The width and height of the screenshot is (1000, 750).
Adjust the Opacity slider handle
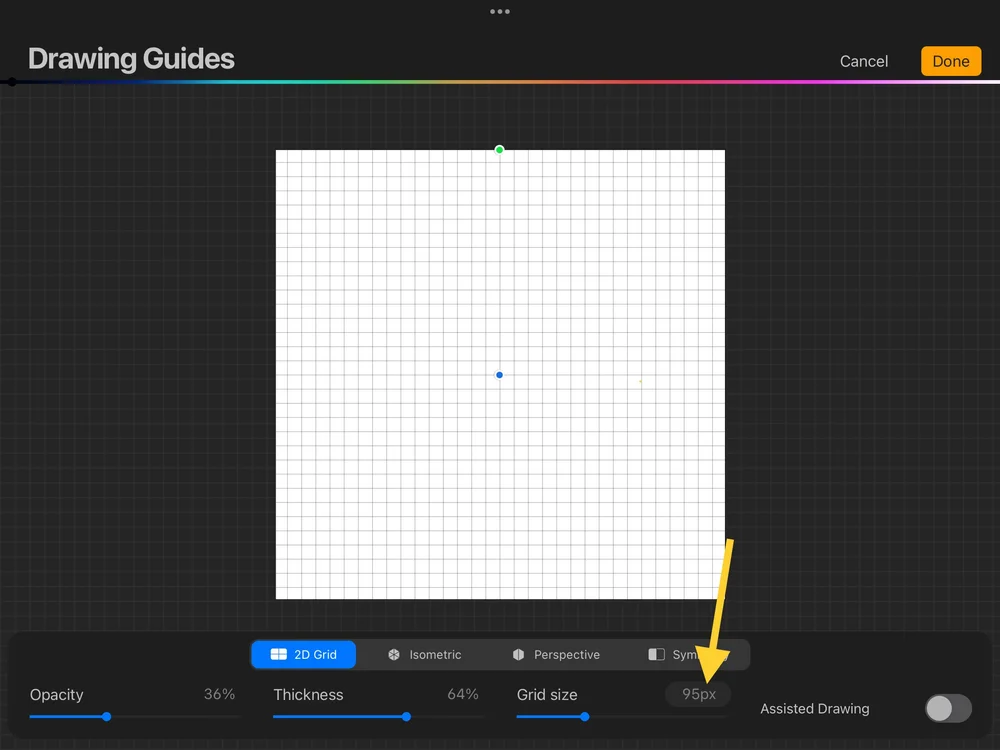point(105,717)
